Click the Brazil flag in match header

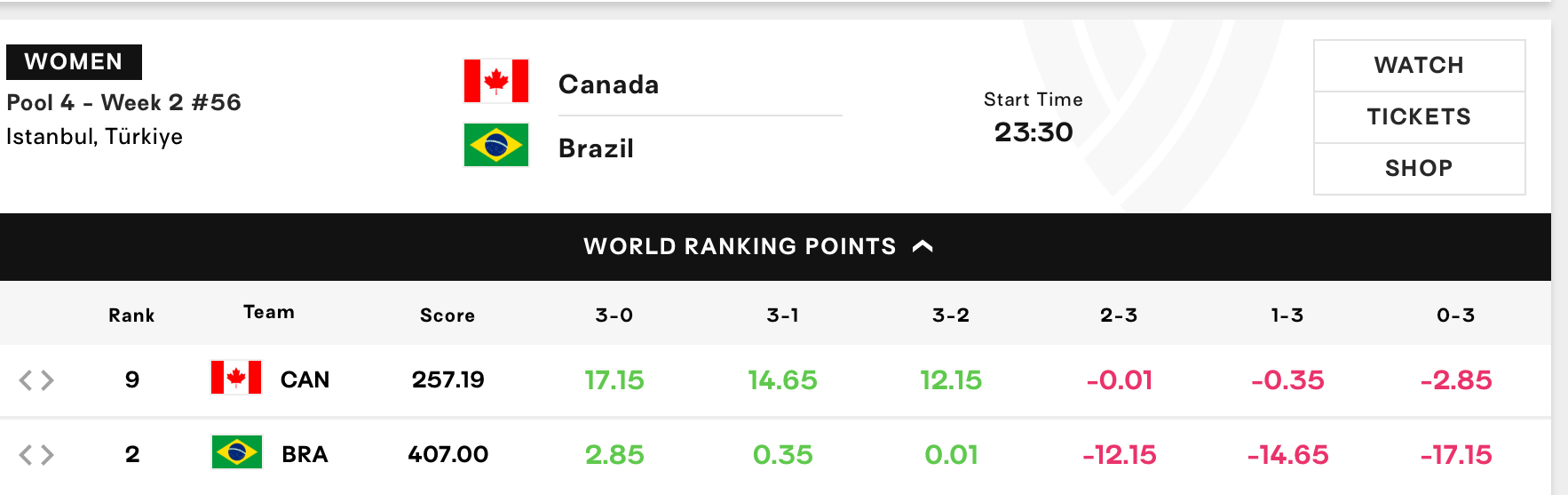pyautogui.click(x=496, y=145)
